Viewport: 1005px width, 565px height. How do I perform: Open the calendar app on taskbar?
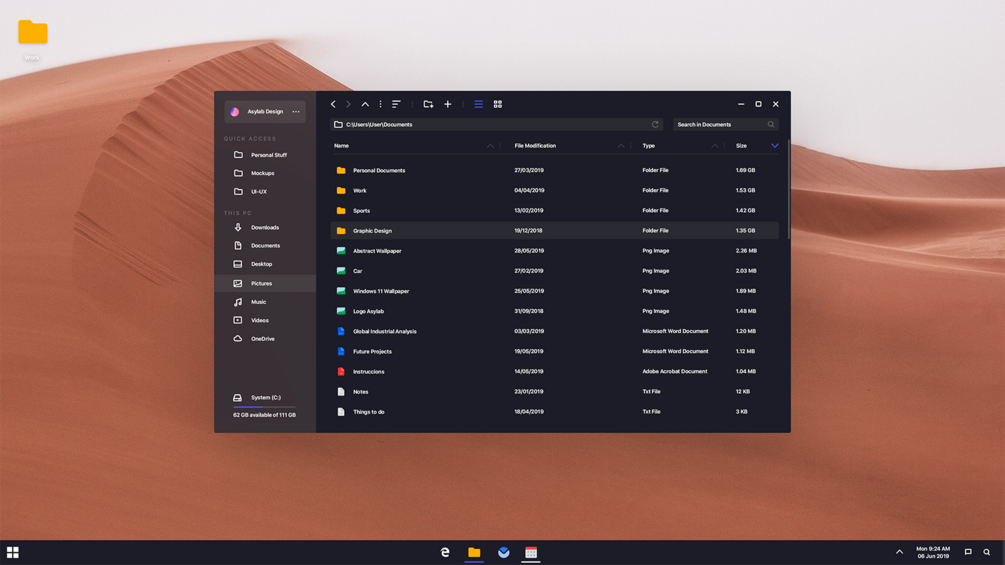[531, 552]
